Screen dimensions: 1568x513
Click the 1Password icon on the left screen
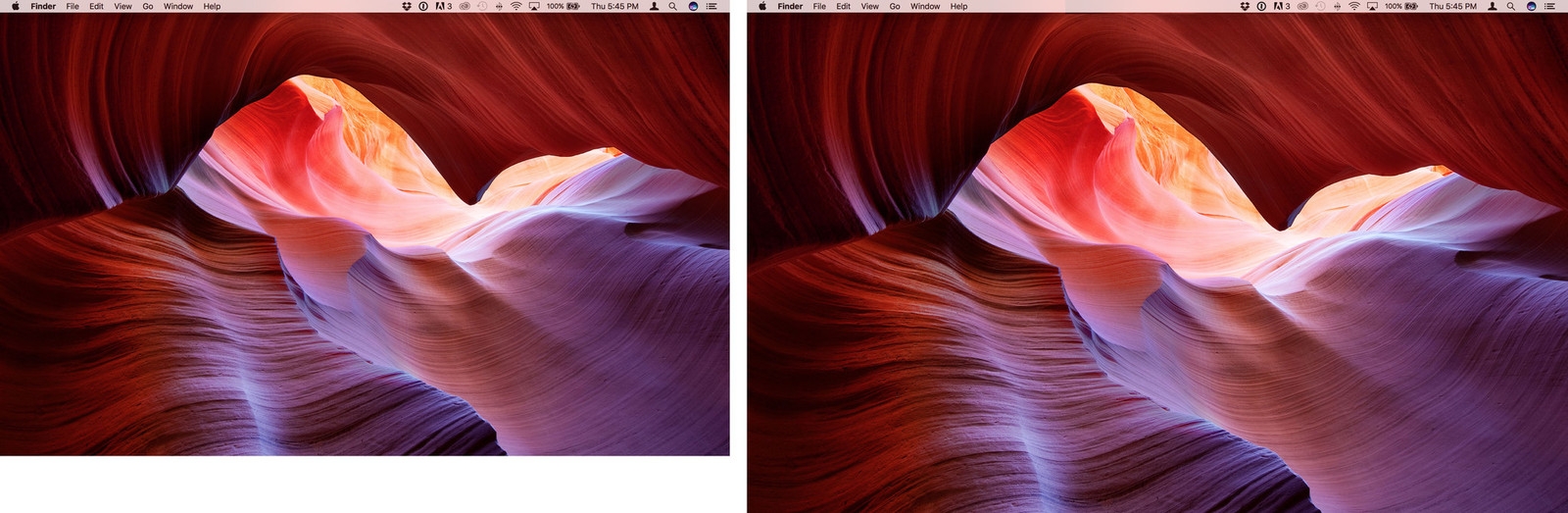[423, 6]
